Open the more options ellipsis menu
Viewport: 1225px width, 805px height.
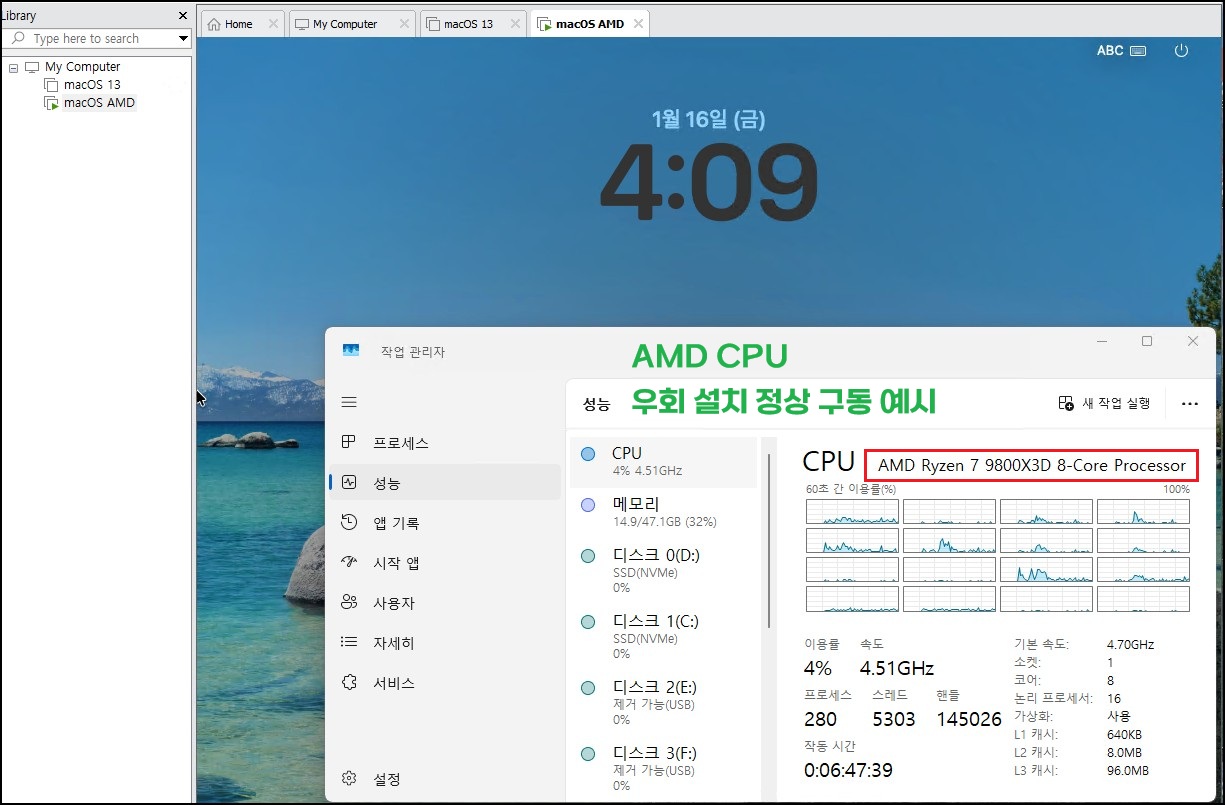(x=1189, y=404)
